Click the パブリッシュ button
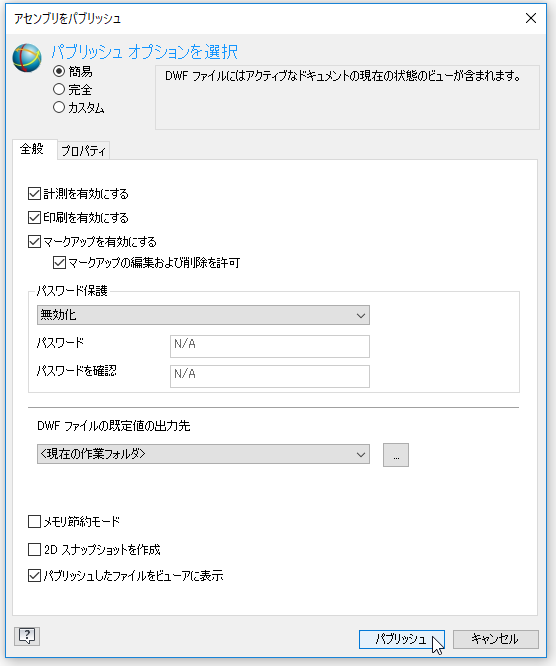This screenshot has height=666, width=556. [401, 639]
